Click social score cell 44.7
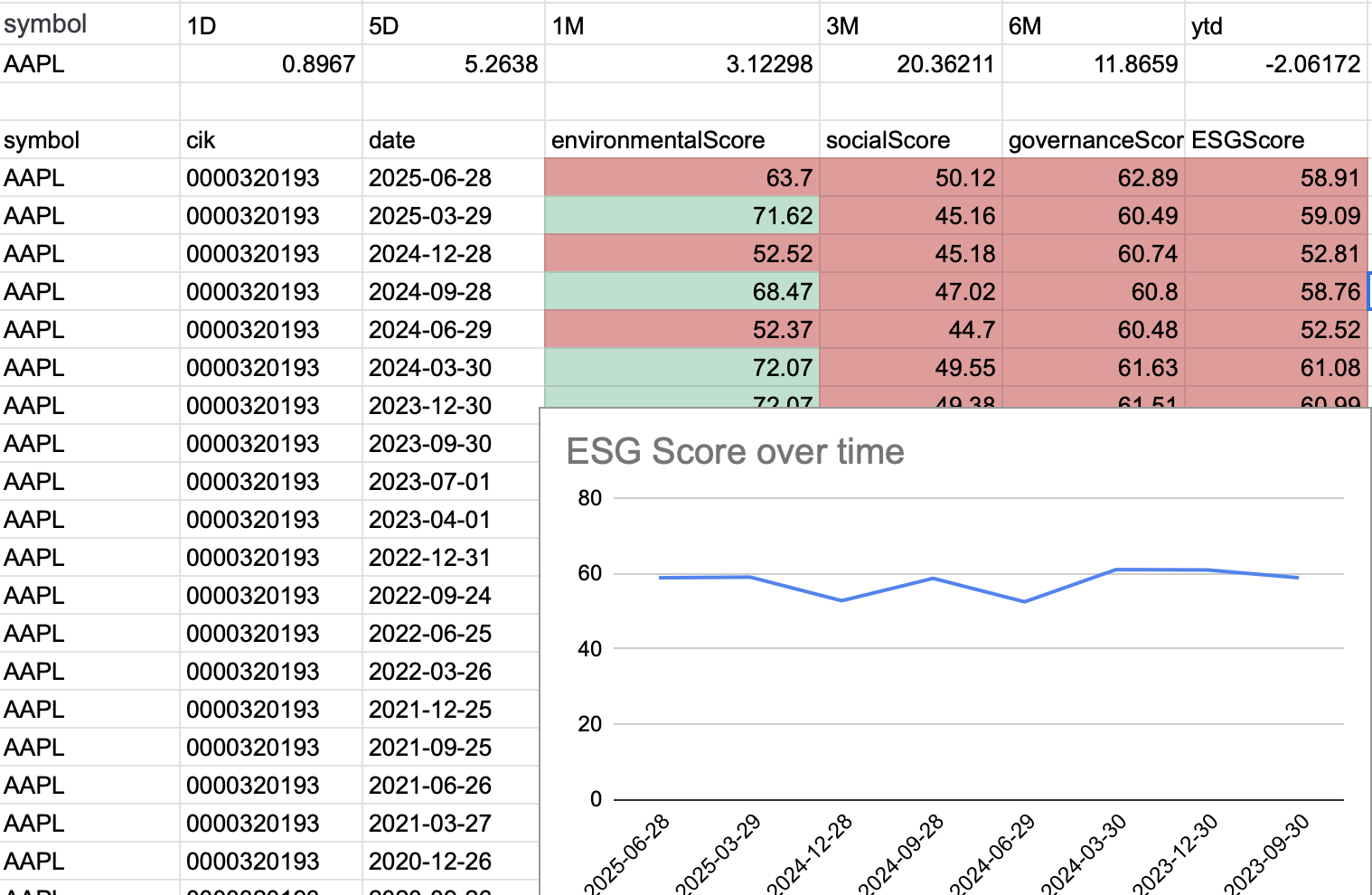The width and height of the screenshot is (1372, 895). pos(911,330)
